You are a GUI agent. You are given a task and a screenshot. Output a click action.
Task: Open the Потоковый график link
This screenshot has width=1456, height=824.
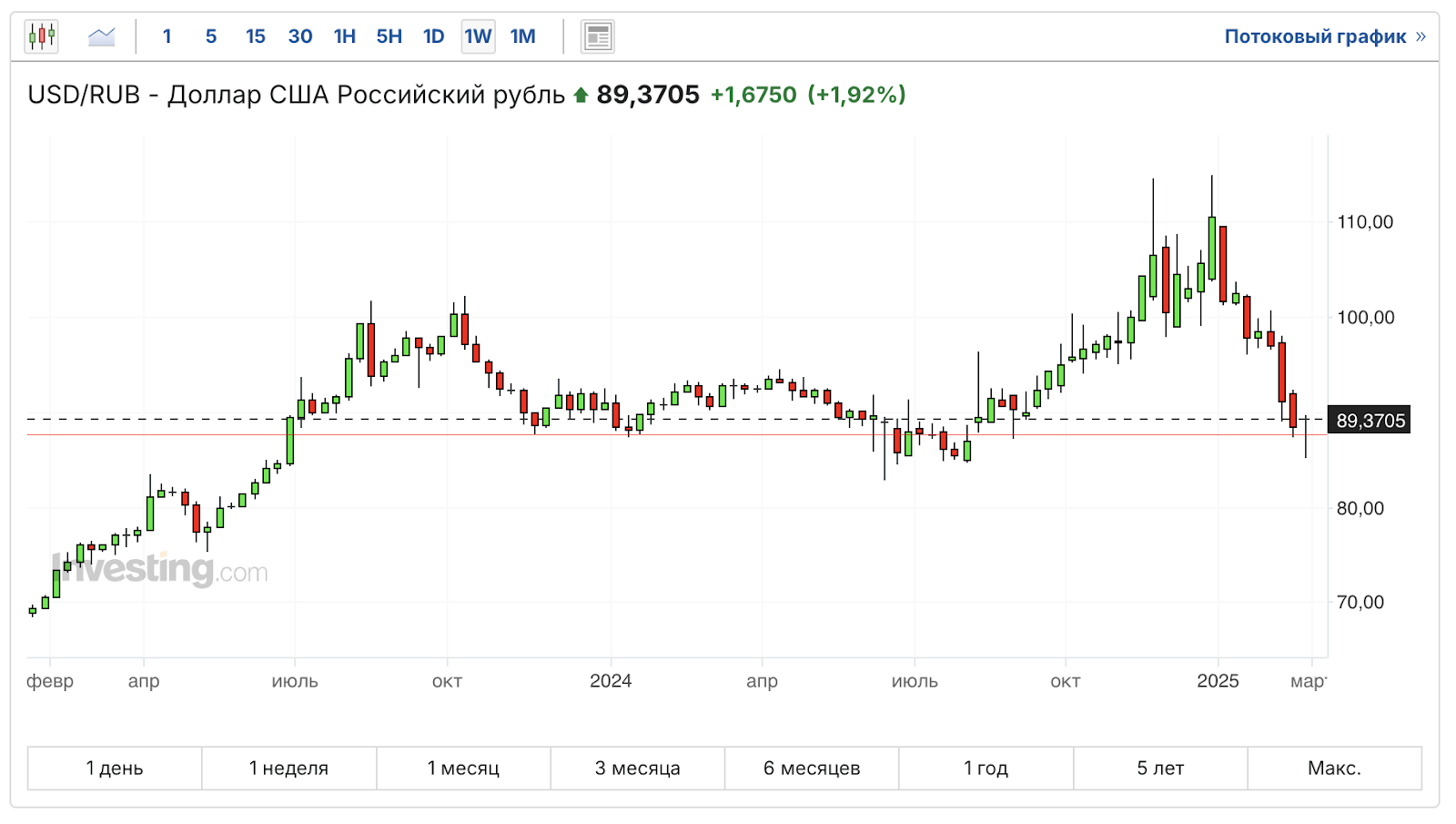(1325, 36)
